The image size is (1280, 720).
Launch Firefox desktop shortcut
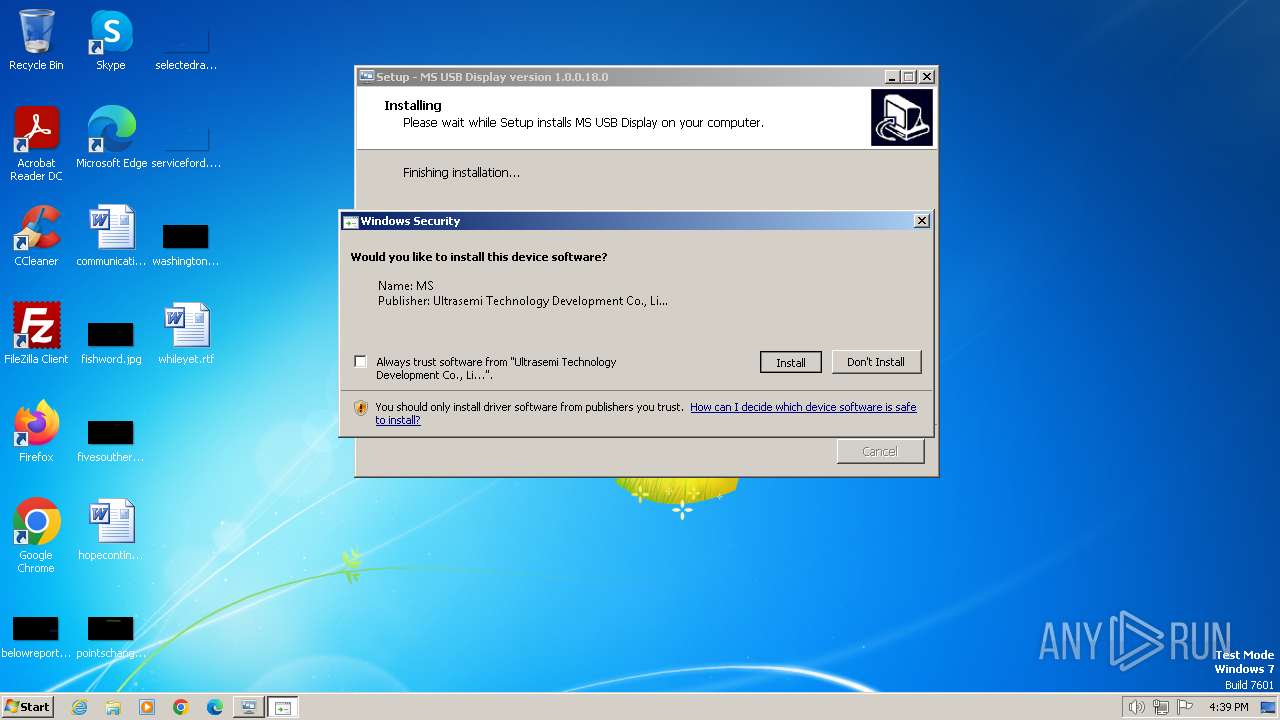(x=36, y=432)
